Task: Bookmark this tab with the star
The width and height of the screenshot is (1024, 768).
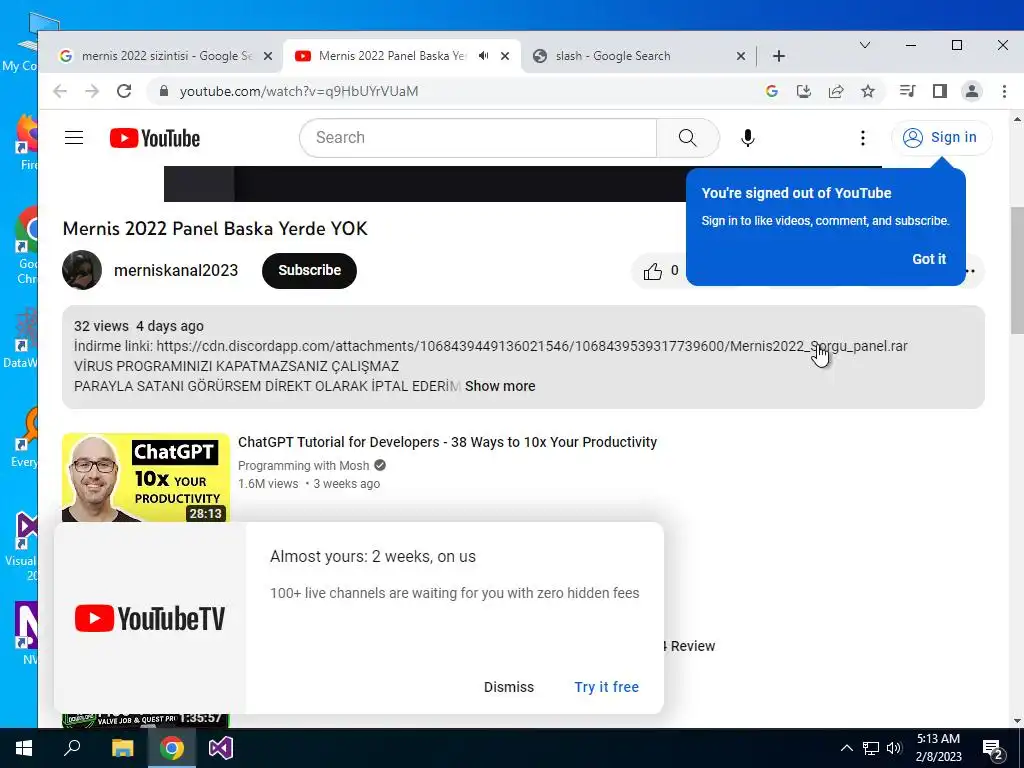Action: point(868,91)
